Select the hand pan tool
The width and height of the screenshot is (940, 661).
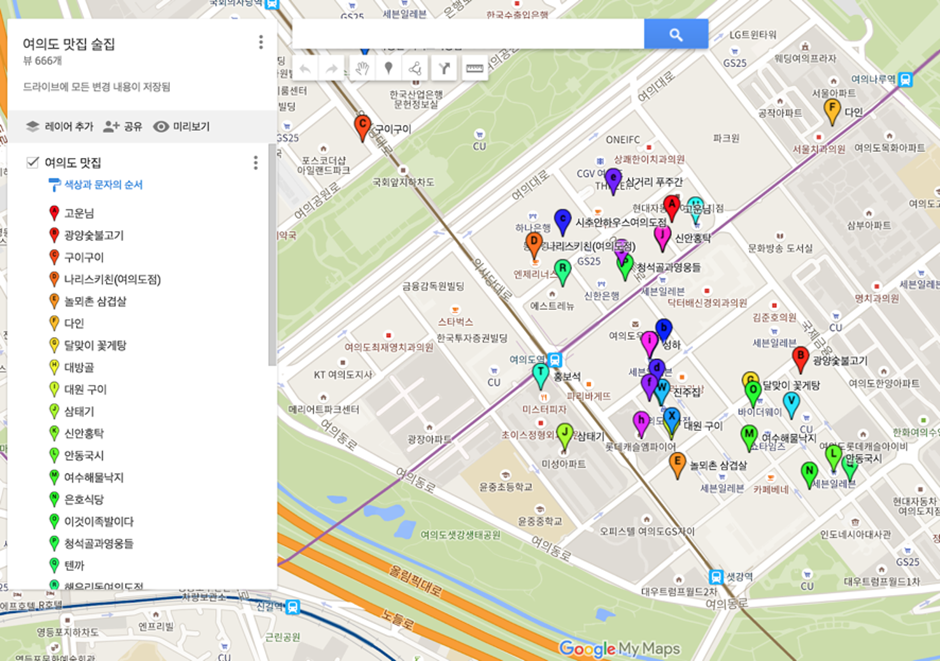pyautogui.click(x=361, y=68)
